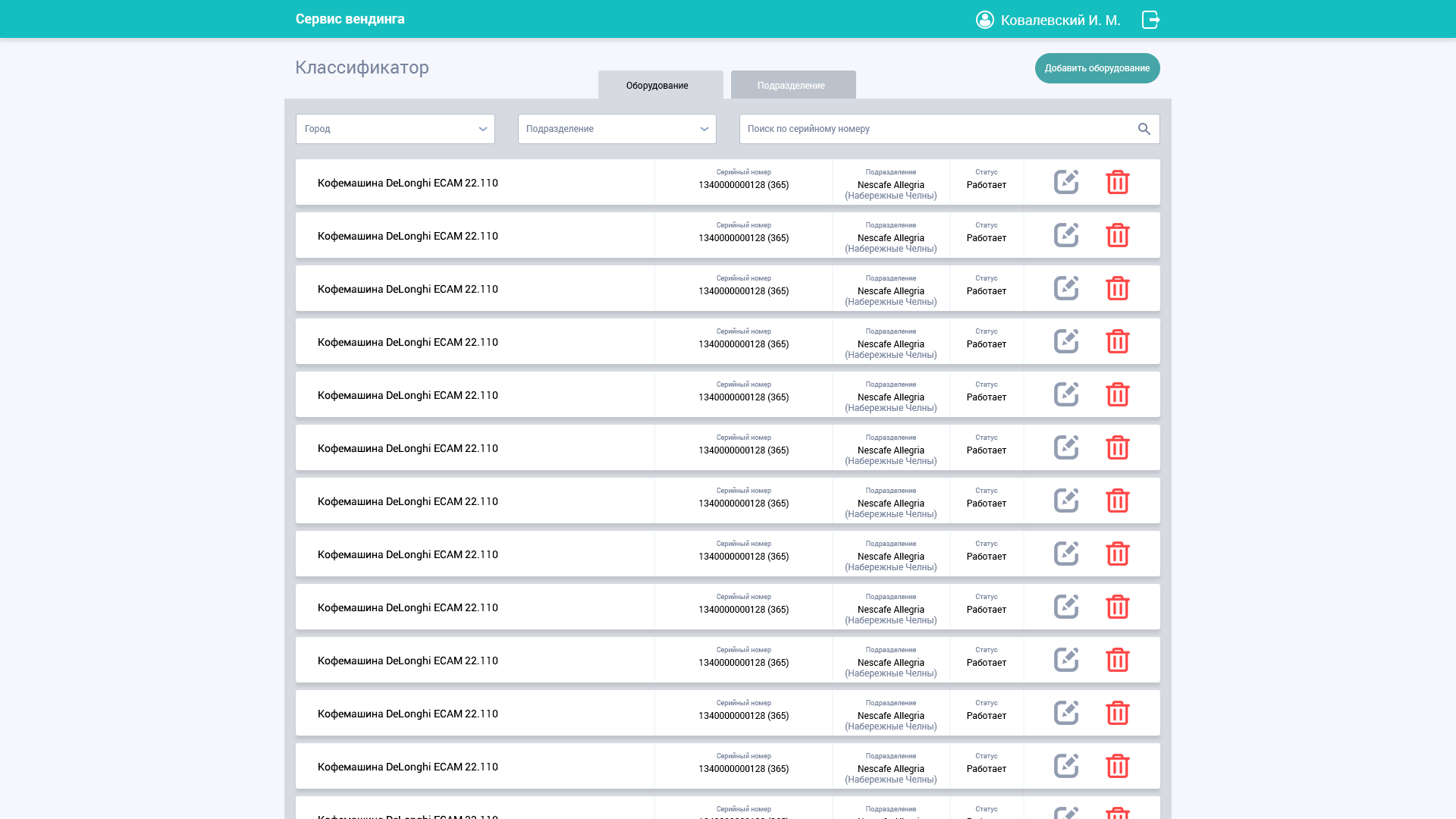
Task: Edit the eleventh equipment row
Action: [x=1065, y=713]
